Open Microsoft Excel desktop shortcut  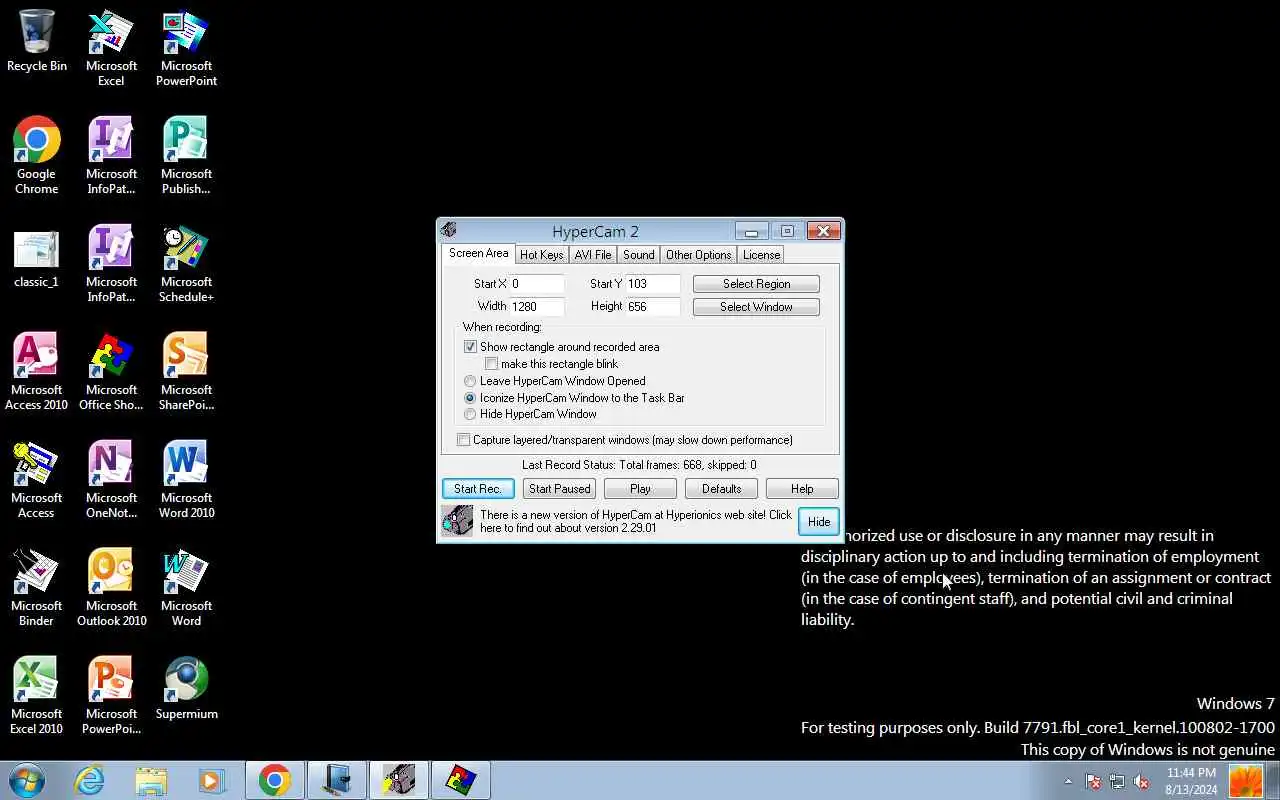coord(111,48)
